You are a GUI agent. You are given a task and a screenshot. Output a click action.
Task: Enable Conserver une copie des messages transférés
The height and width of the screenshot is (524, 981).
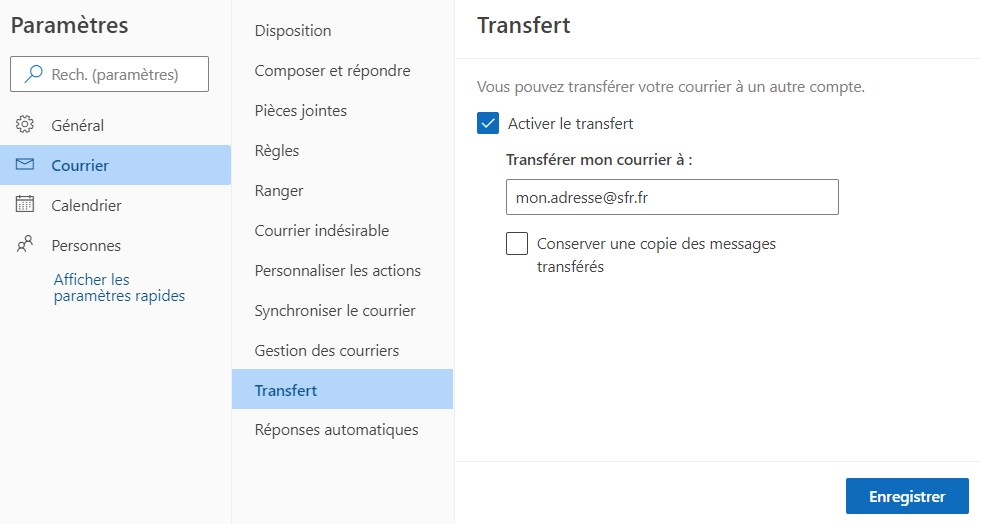(517, 243)
